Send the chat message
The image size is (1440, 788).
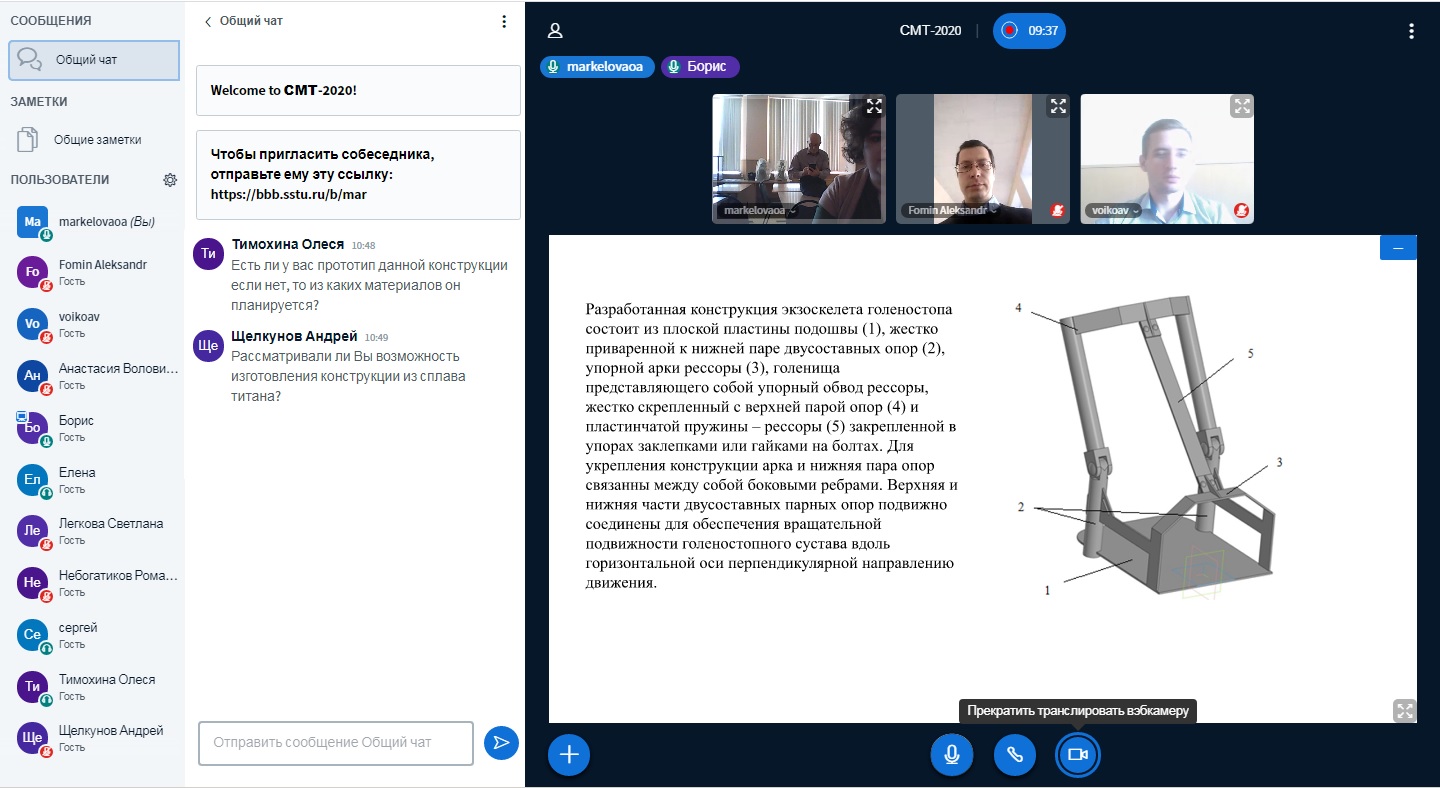501,742
